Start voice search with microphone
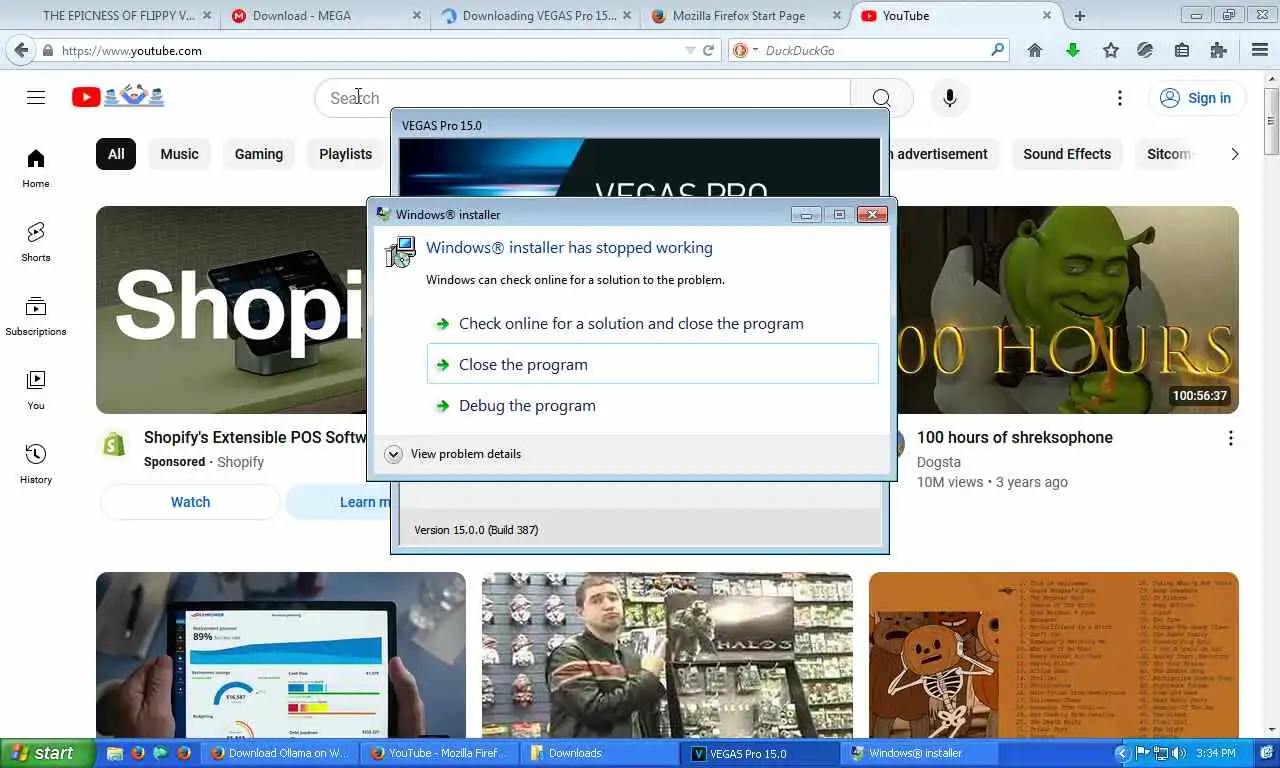Image resolution: width=1280 pixels, height=768 pixels. [x=949, y=98]
